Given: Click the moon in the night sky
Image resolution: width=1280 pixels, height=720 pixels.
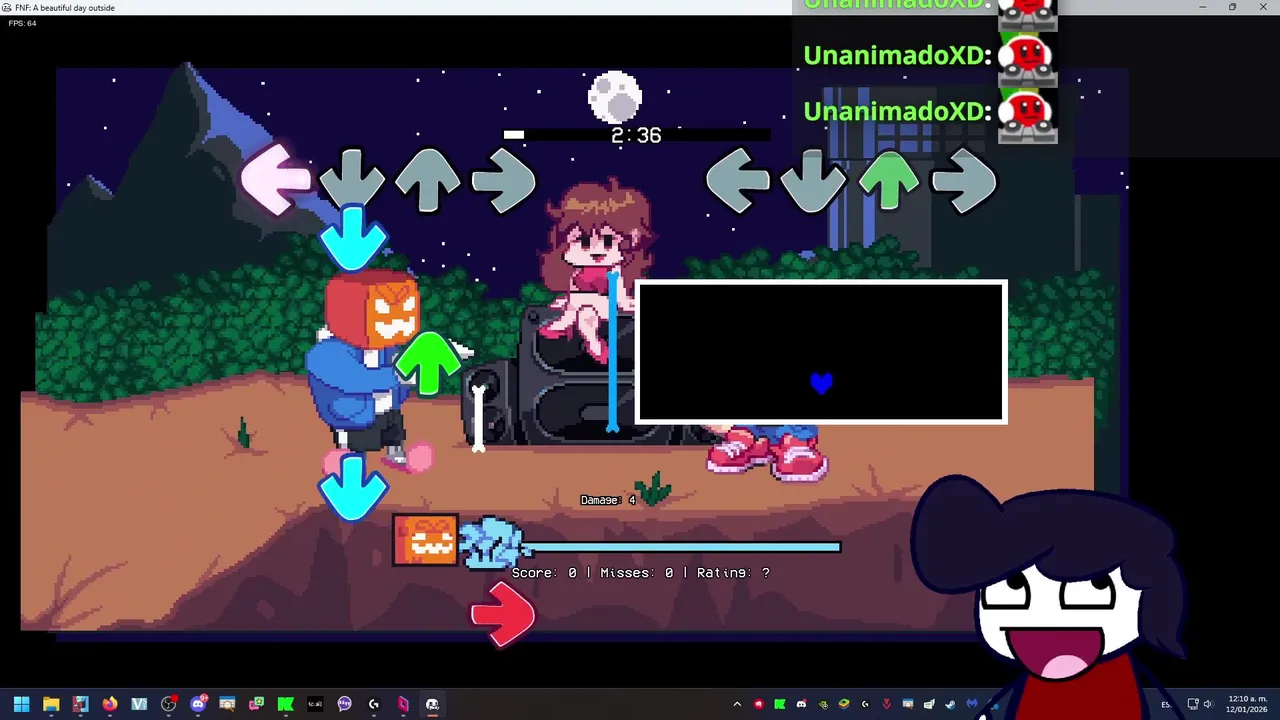Looking at the screenshot, I should pos(614,98).
